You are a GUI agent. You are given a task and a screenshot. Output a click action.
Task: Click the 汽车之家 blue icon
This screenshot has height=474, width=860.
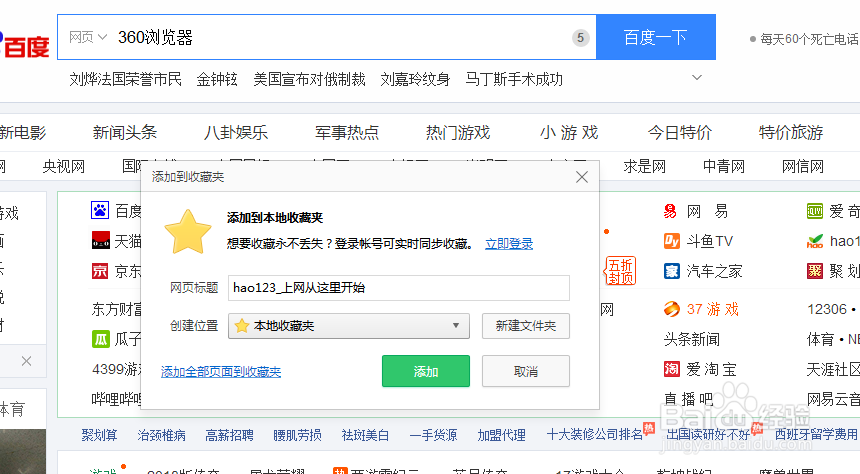[672, 270]
